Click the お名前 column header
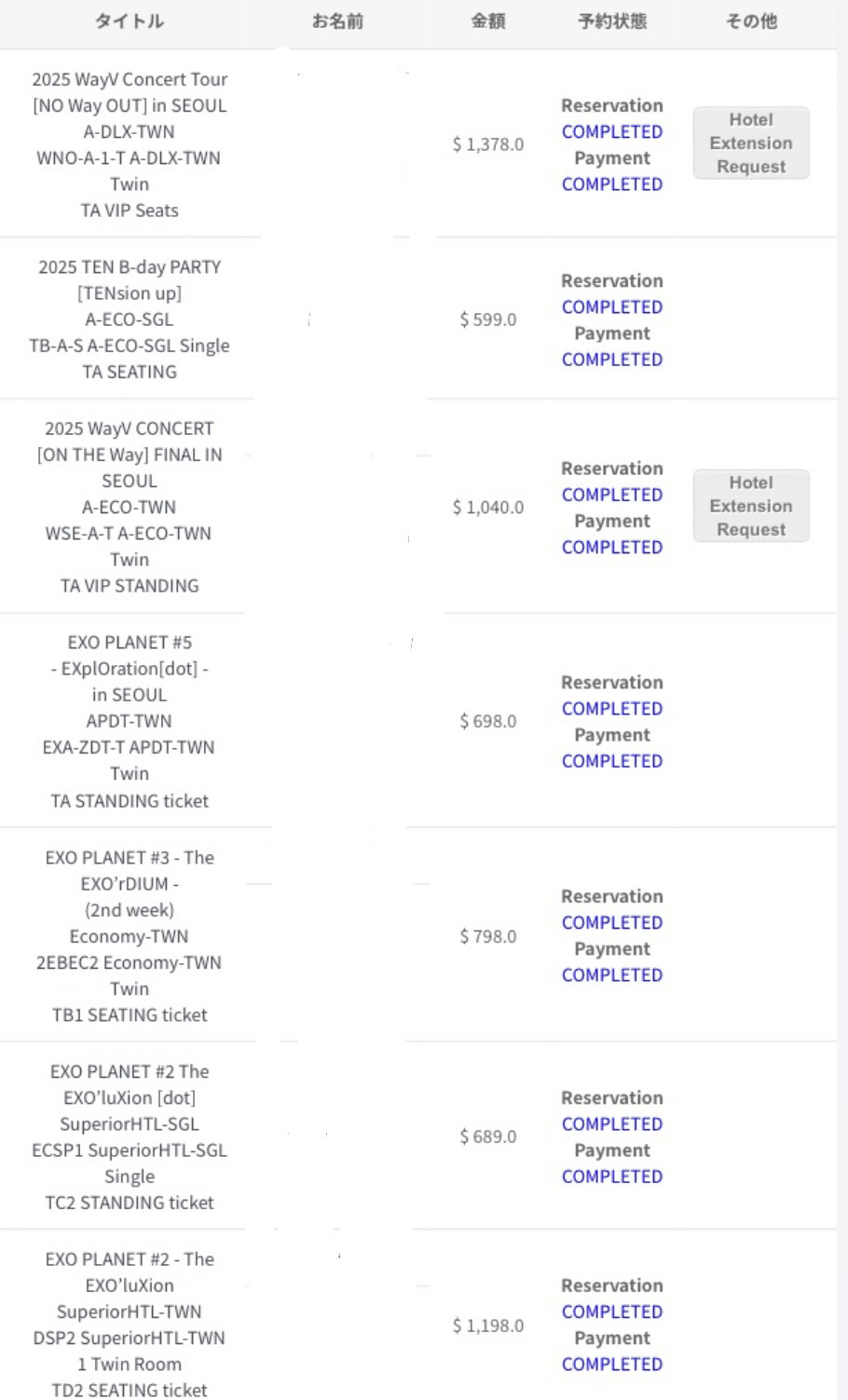 click(x=337, y=21)
